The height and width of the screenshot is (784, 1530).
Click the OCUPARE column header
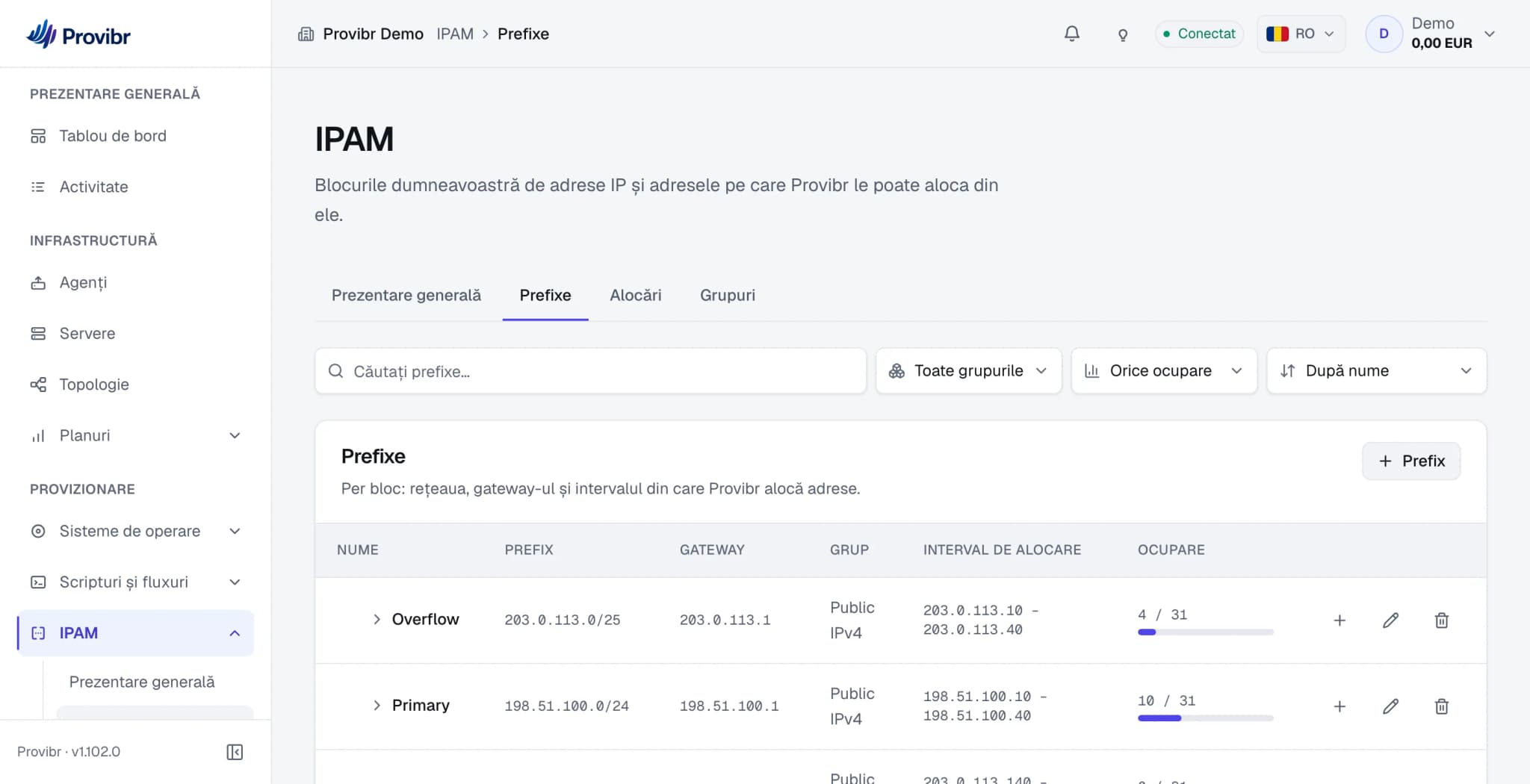coord(1171,550)
